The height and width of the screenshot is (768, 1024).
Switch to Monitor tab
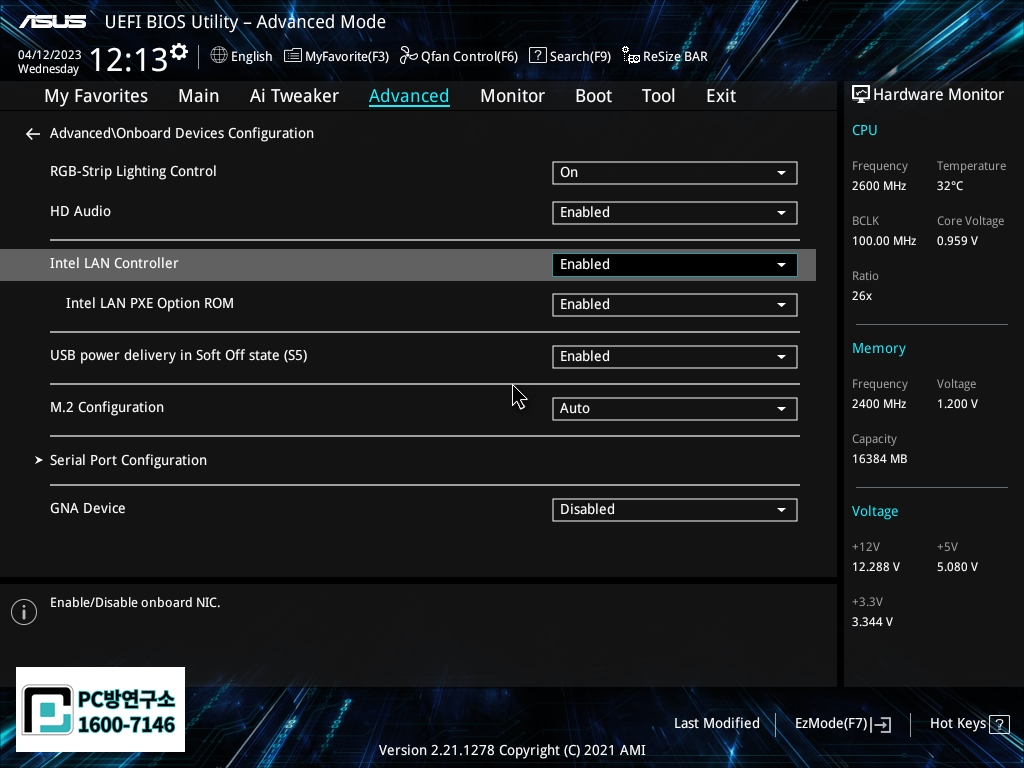click(x=512, y=96)
